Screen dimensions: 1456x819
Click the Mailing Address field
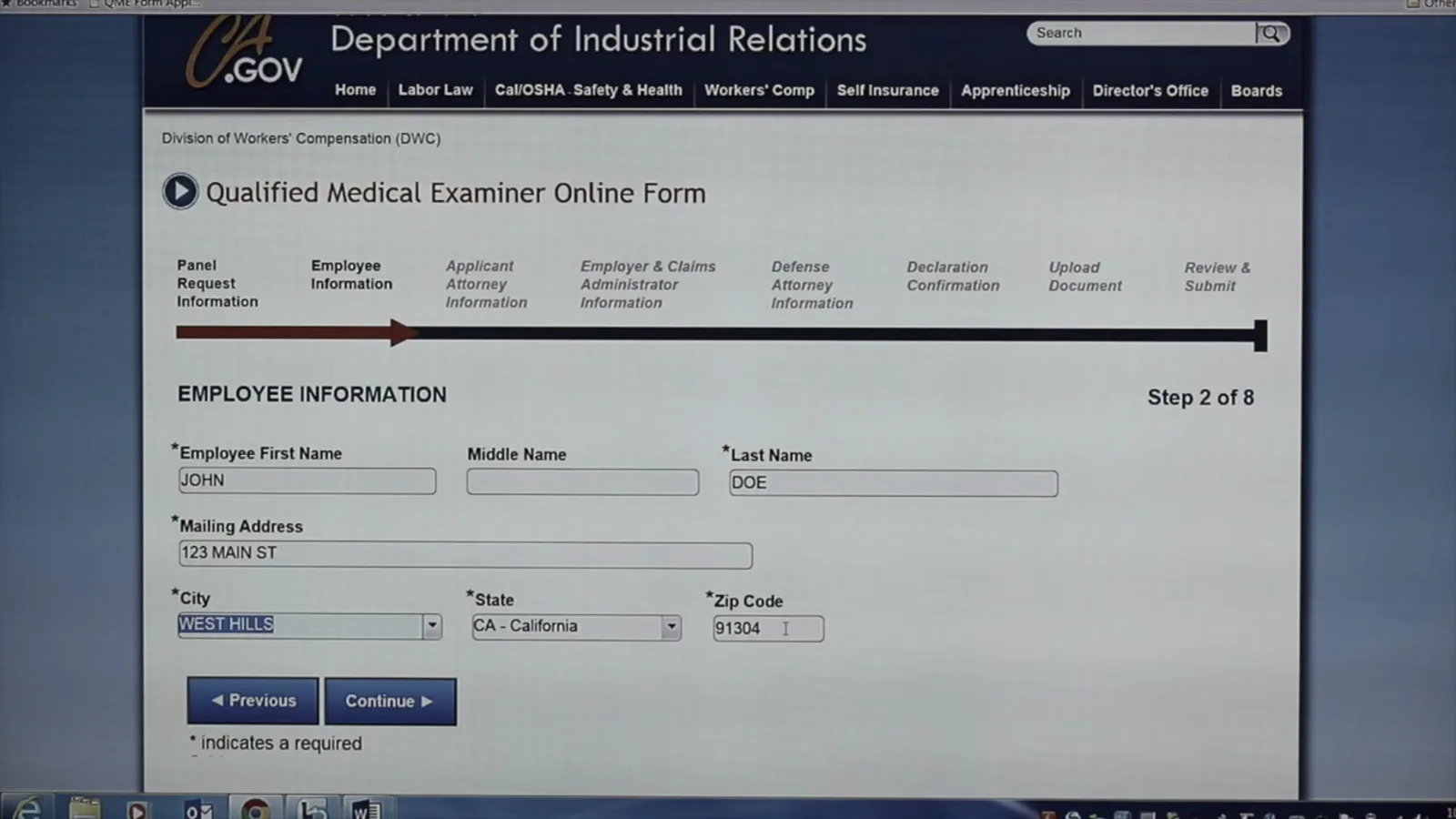[465, 554]
